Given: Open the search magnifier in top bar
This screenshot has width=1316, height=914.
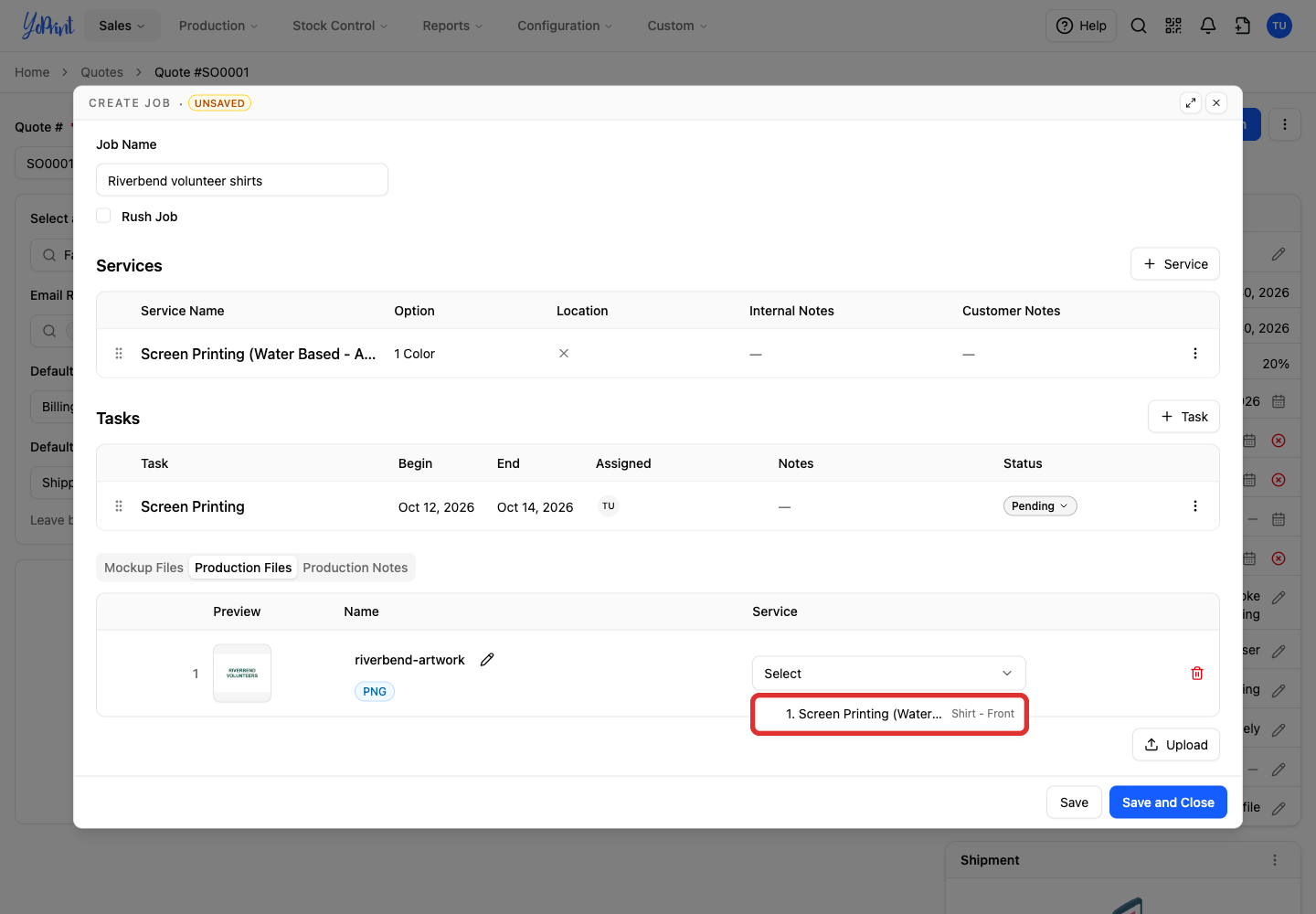Looking at the screenshot, I should (x=1139, y=26).
